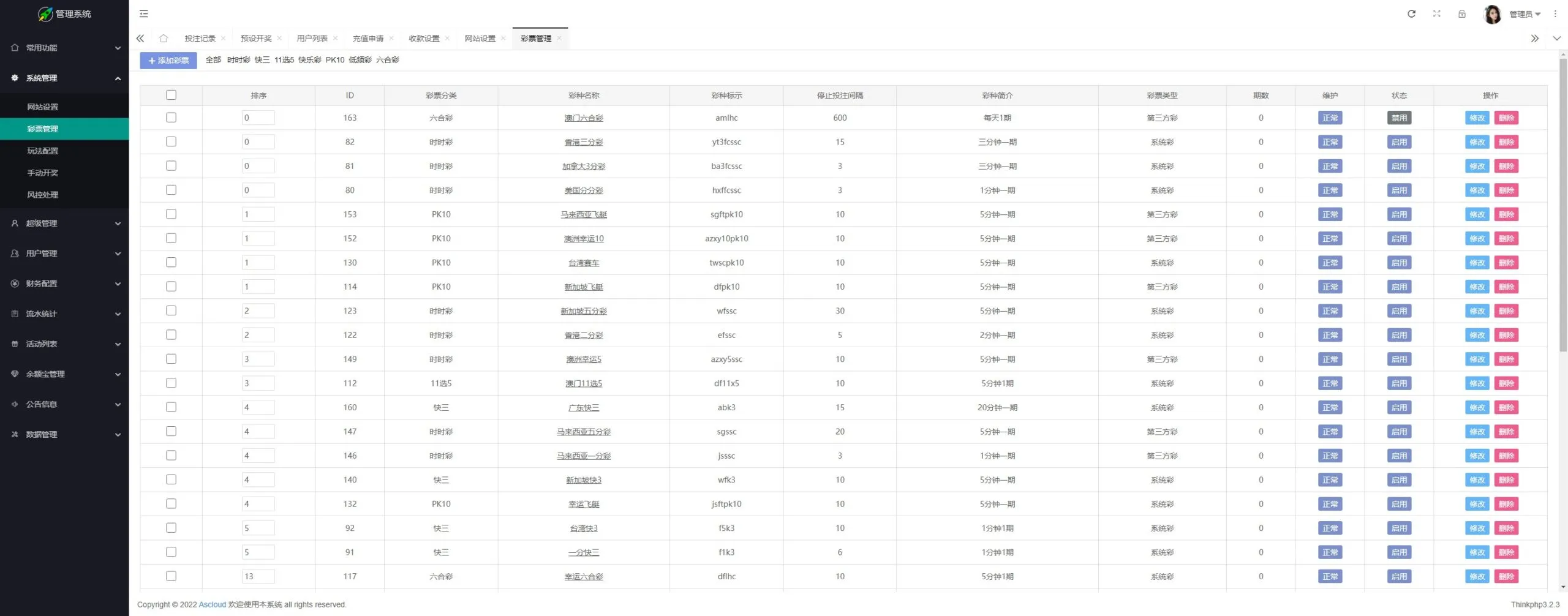This screenshot has width=1568, height=616.
Task: Tick the checkbox for ID 153 row
Action: tap(171, 214)
